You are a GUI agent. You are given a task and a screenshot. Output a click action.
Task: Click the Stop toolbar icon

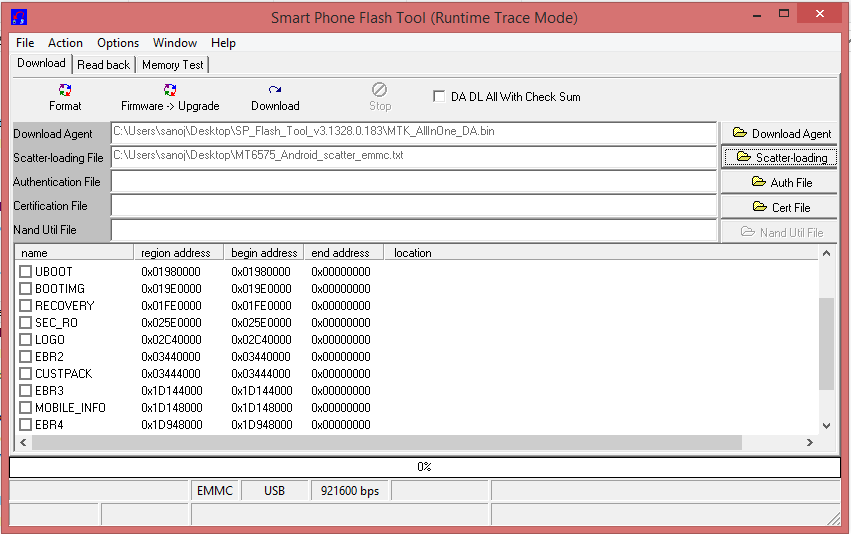tap(379, 89)
